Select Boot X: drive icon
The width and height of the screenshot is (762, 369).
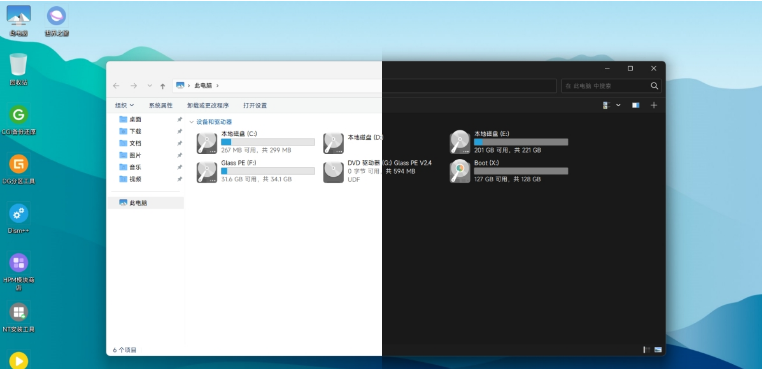click(460, 171)
